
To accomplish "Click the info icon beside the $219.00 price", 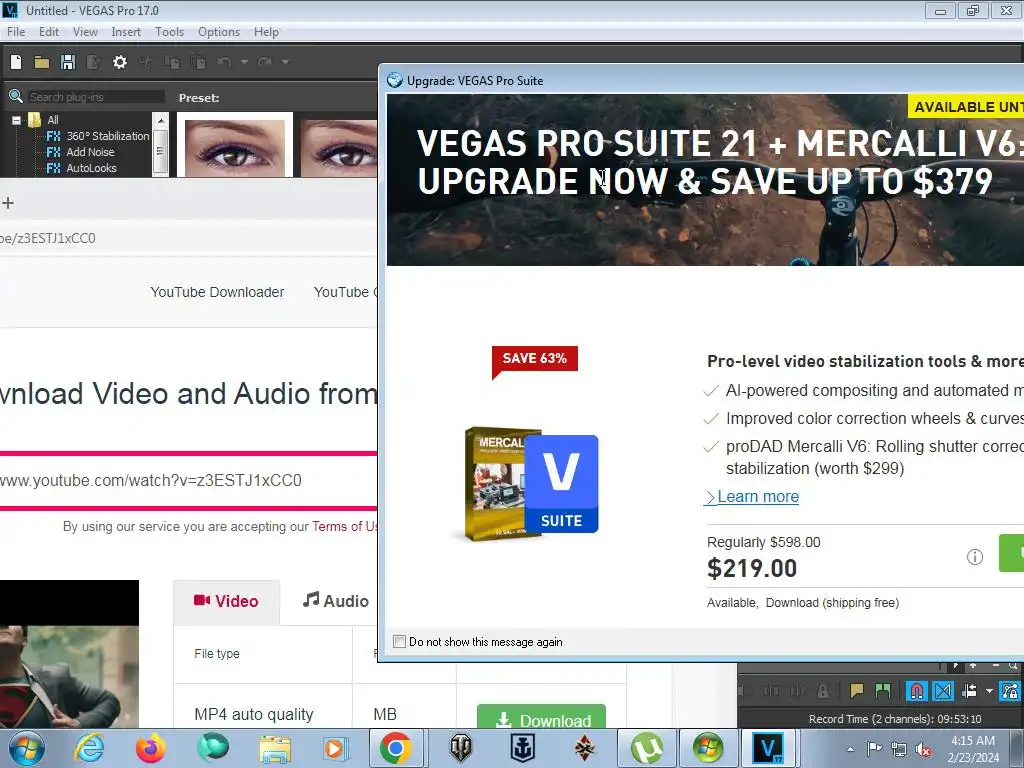I will [x=974, y=557].
